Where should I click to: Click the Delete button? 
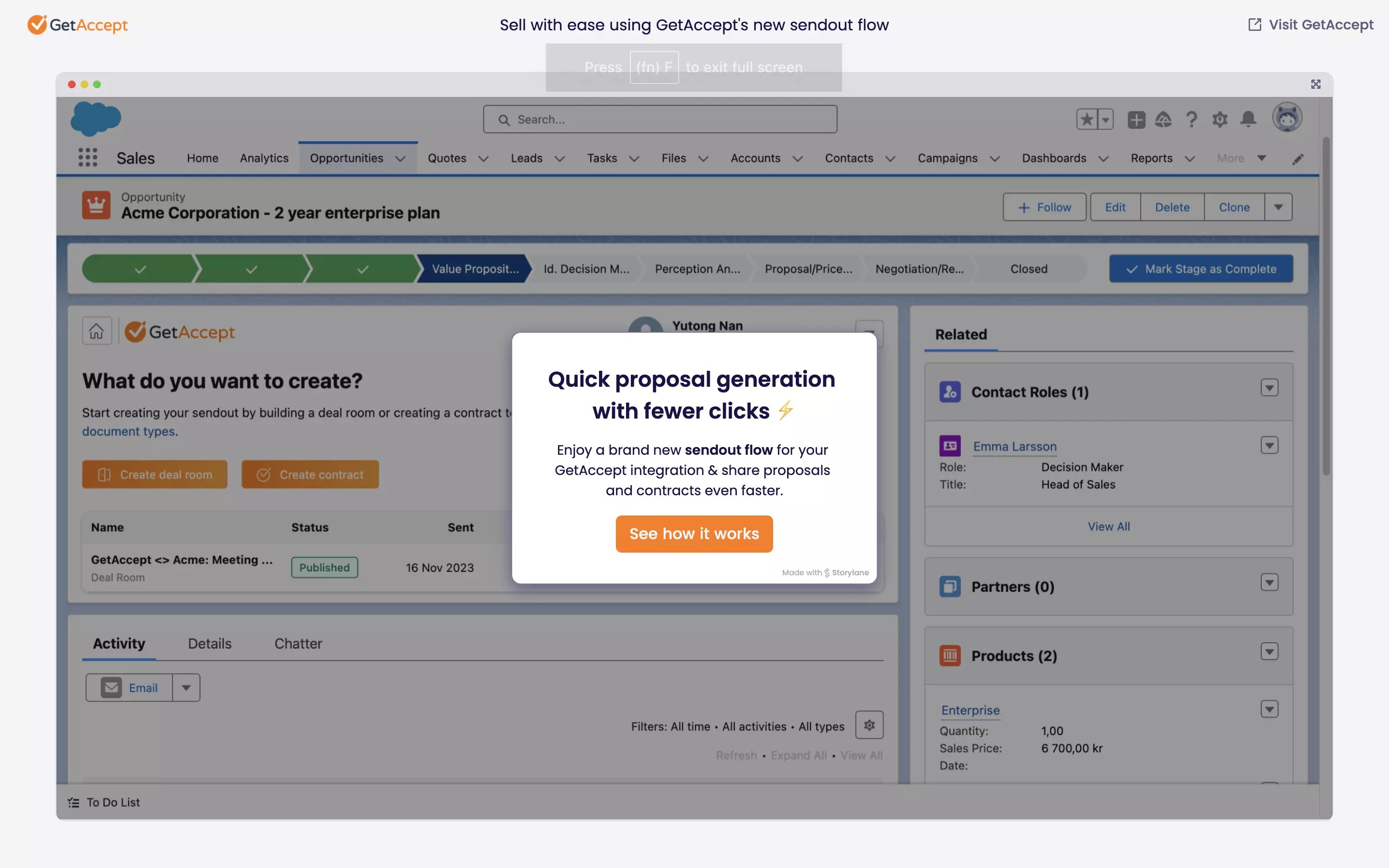[1172, 207]
